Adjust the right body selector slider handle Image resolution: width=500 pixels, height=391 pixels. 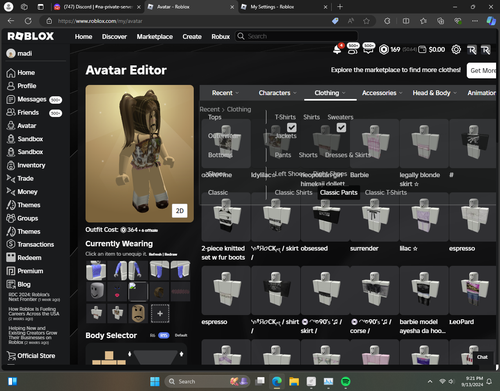tap(181, 354)
